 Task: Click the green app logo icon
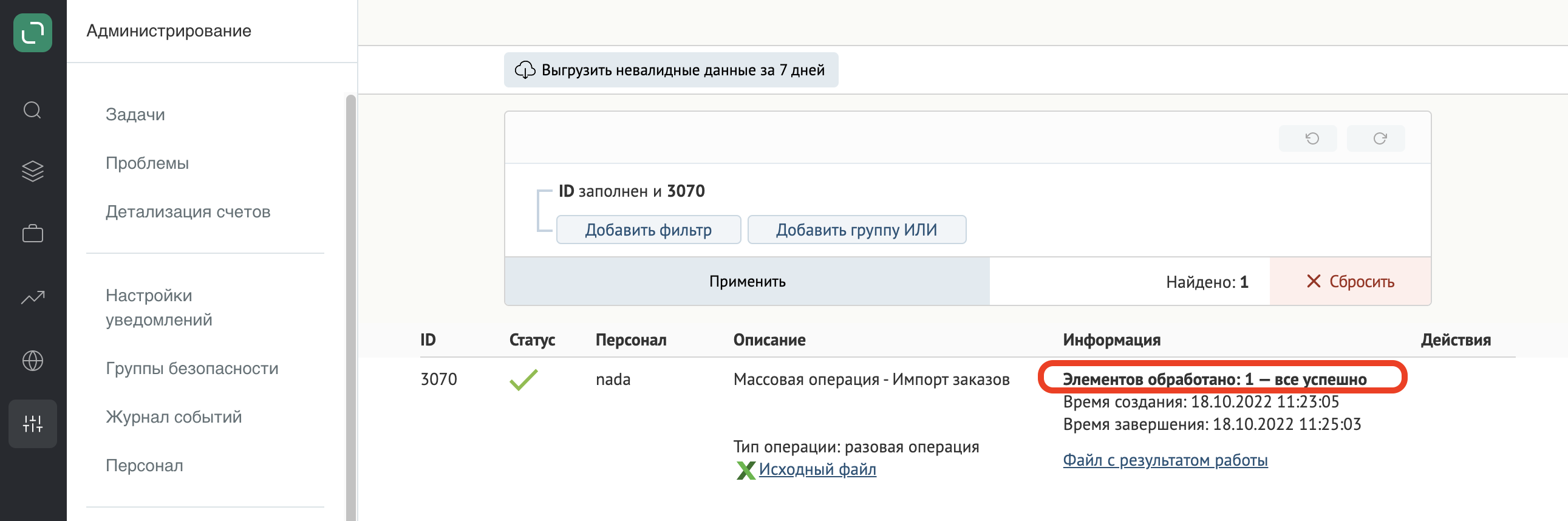pyautogui.click(x=33, y=33)
